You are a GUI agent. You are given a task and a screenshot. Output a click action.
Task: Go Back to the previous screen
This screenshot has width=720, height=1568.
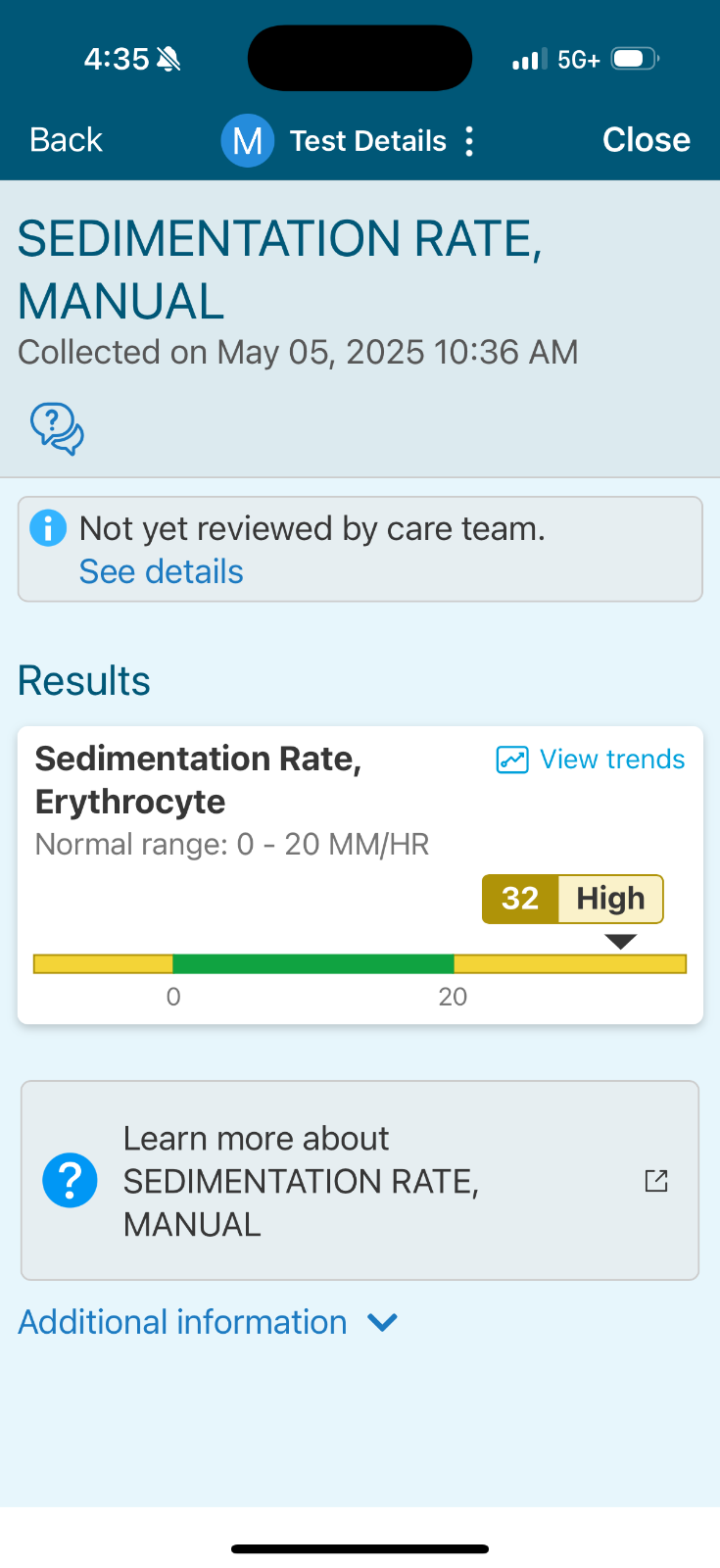[66, 140]
